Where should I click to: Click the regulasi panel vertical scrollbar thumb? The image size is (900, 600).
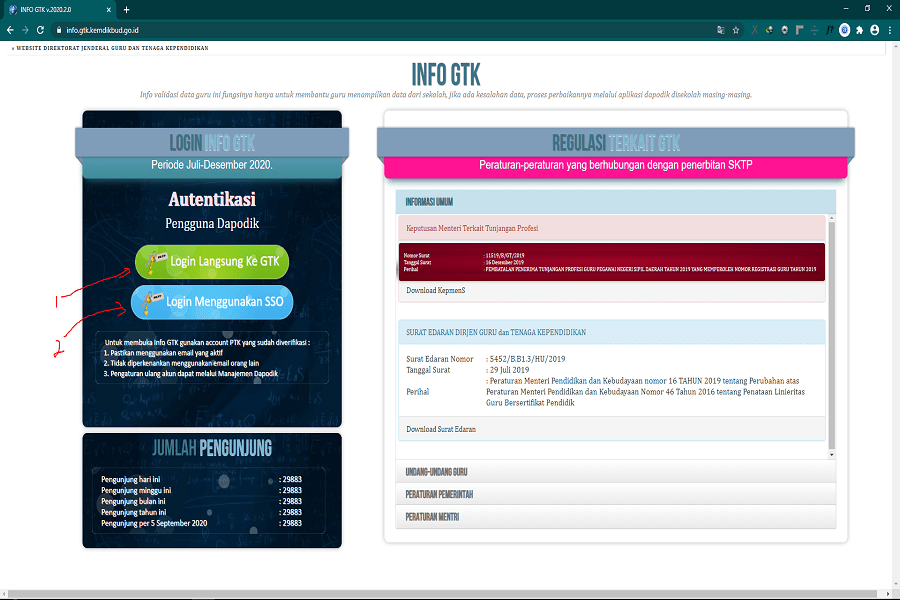(x=831, y=336)
